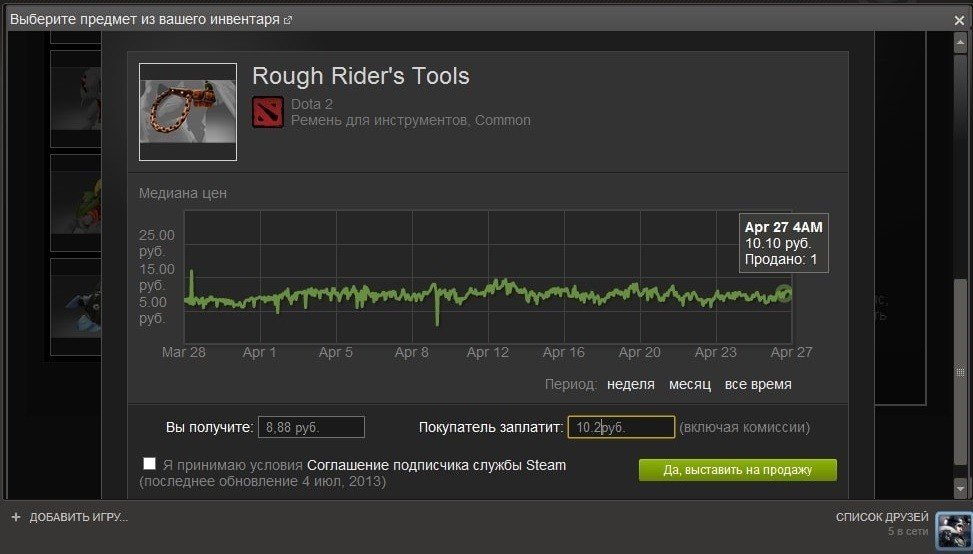Click the scrollbar down arrow

[x=960, y=488]
